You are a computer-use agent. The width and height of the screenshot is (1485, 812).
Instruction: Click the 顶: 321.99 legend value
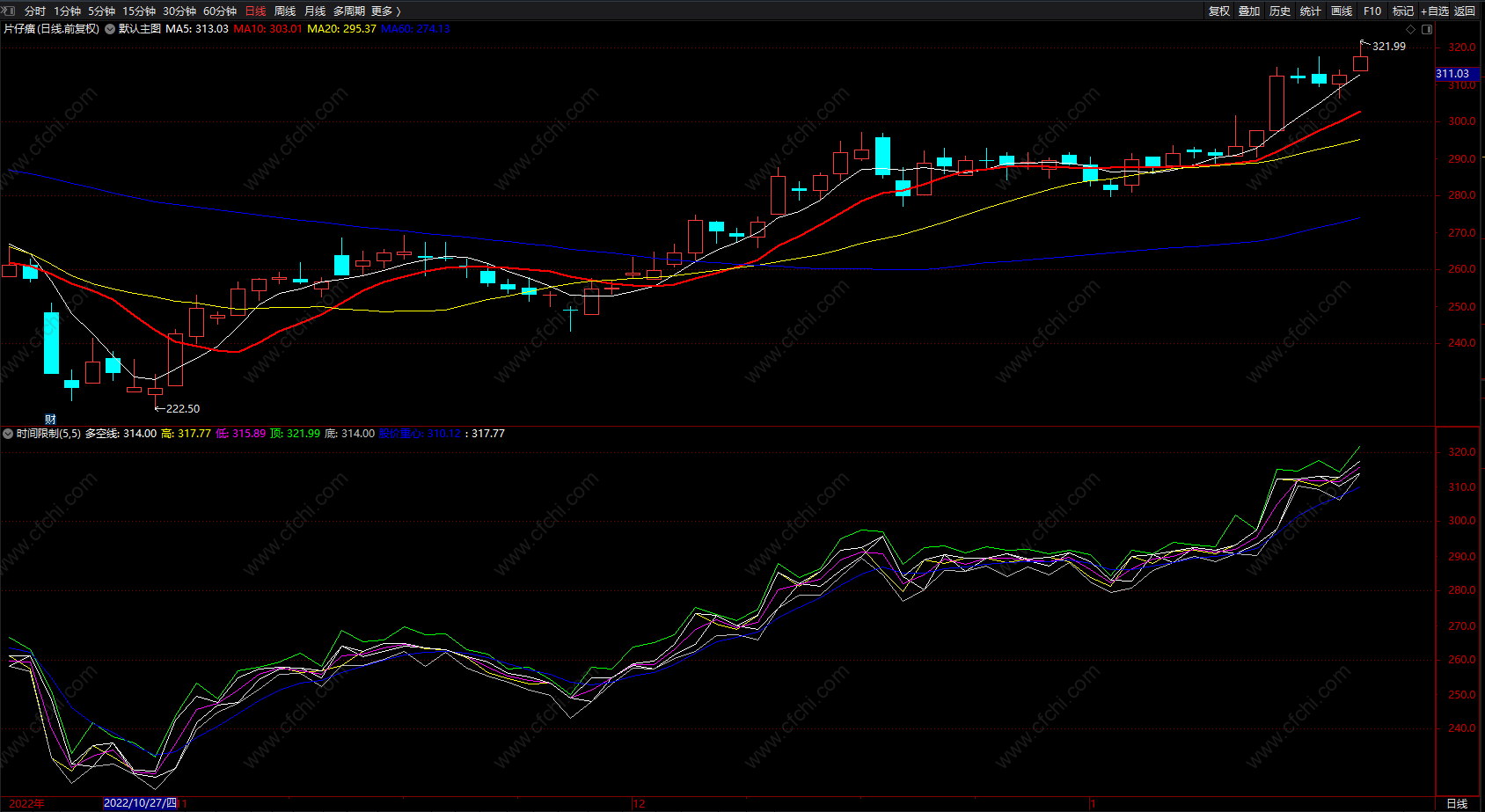(295, 434)
